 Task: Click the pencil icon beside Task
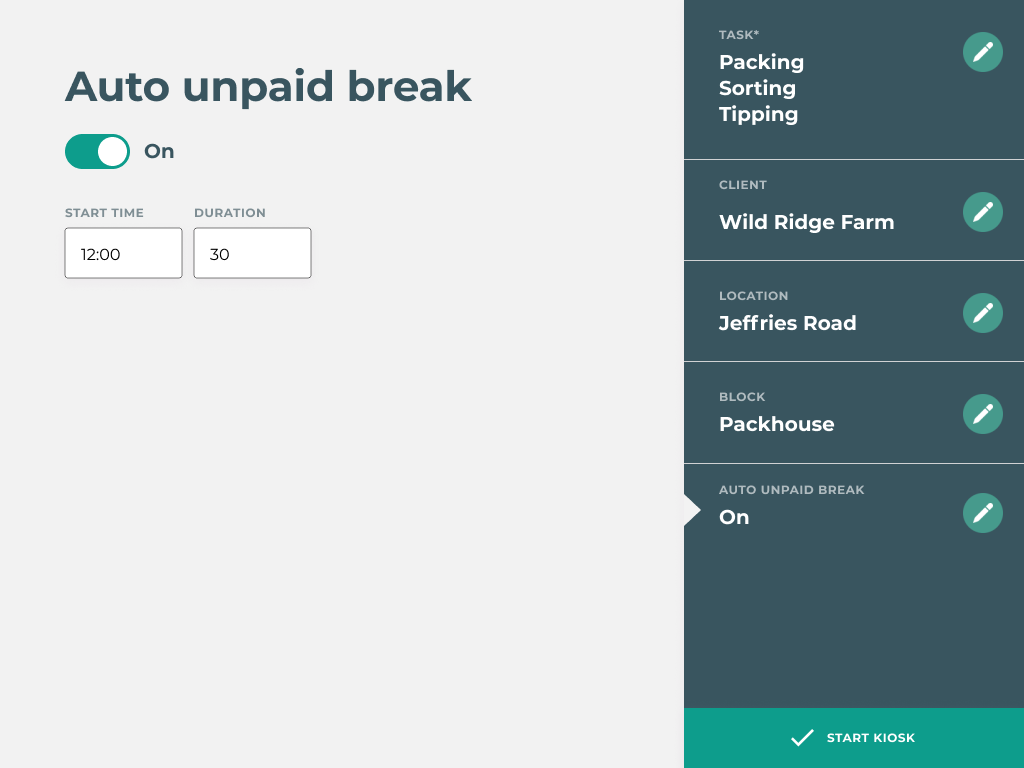982,52
